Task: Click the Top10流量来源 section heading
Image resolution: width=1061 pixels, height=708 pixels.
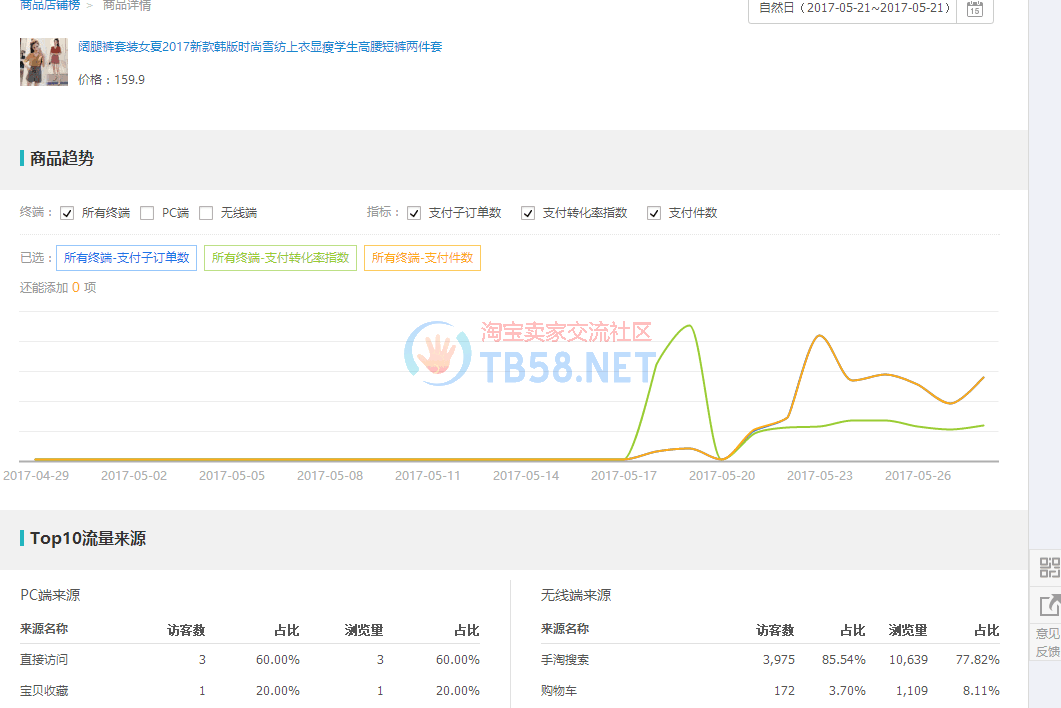Action: pos(88,539)
